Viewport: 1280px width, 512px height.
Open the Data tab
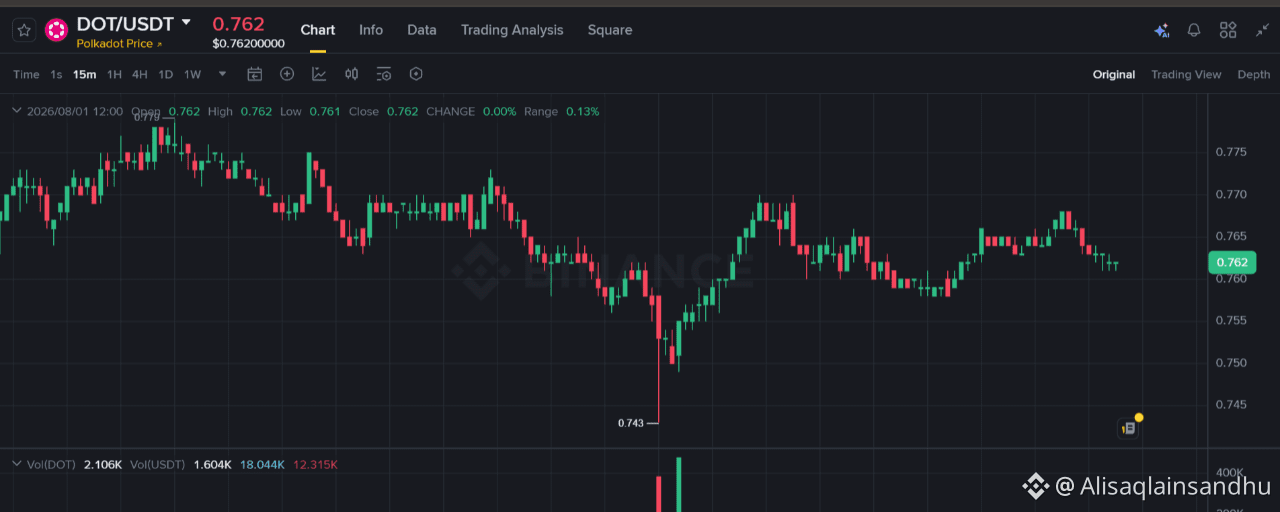422,30
